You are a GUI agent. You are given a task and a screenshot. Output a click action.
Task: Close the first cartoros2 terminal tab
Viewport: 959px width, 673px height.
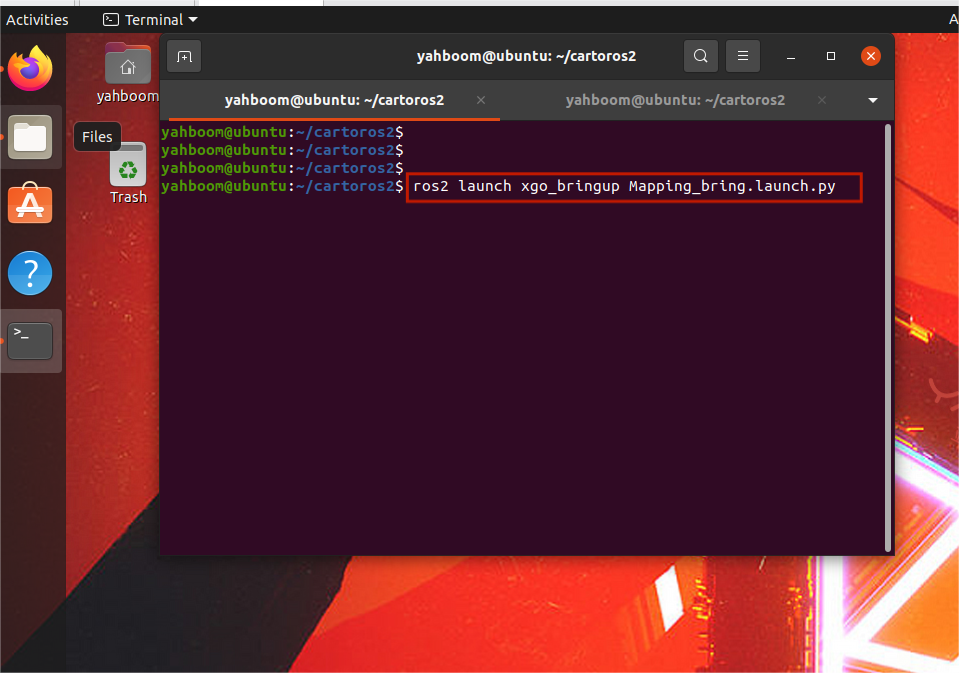(x=481, y=100)
